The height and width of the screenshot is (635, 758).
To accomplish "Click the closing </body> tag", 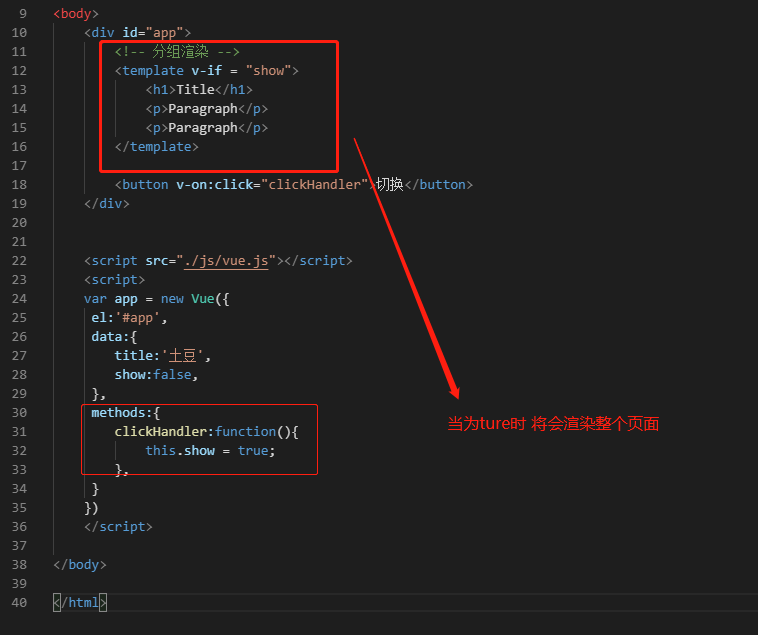I will click(x=80, y=564).
